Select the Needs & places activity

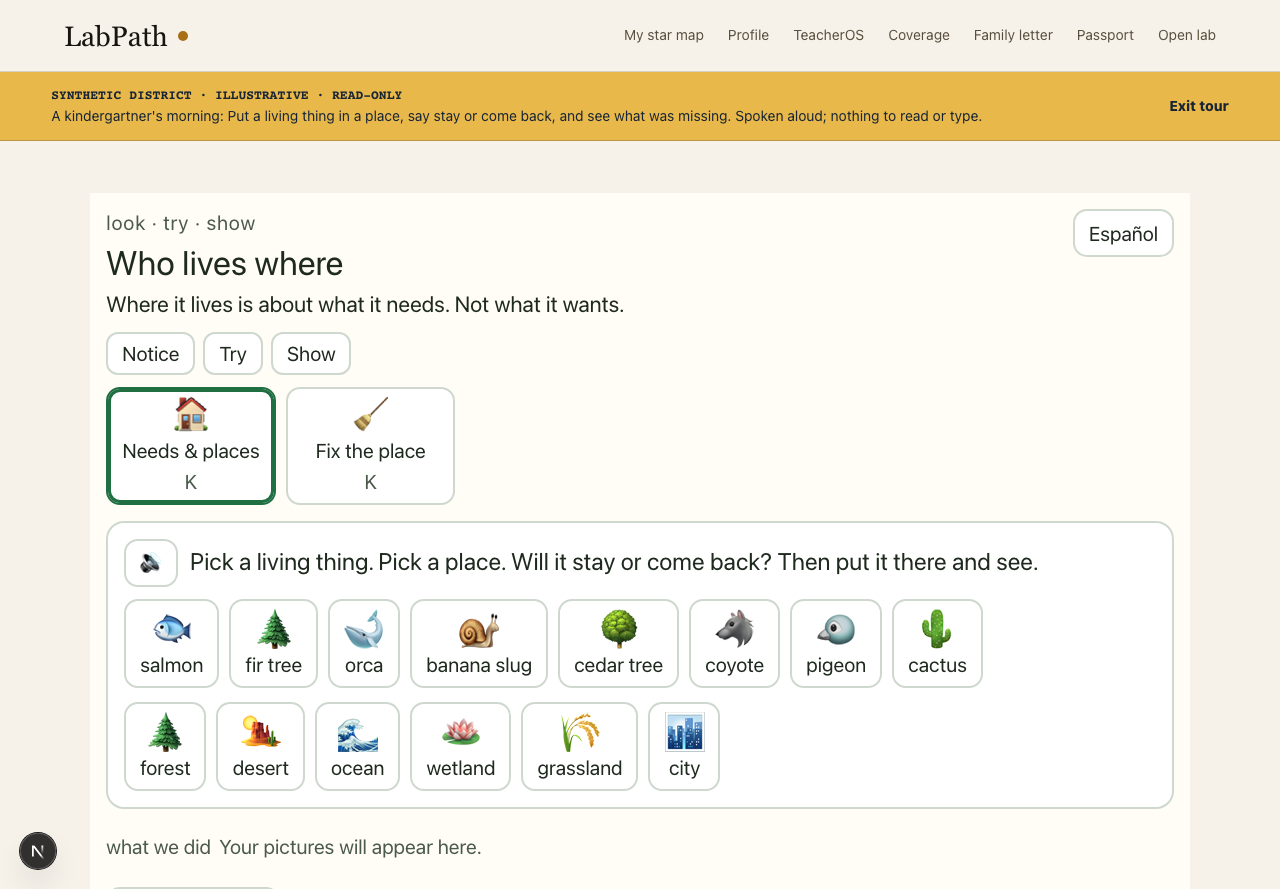pos(191,446)
